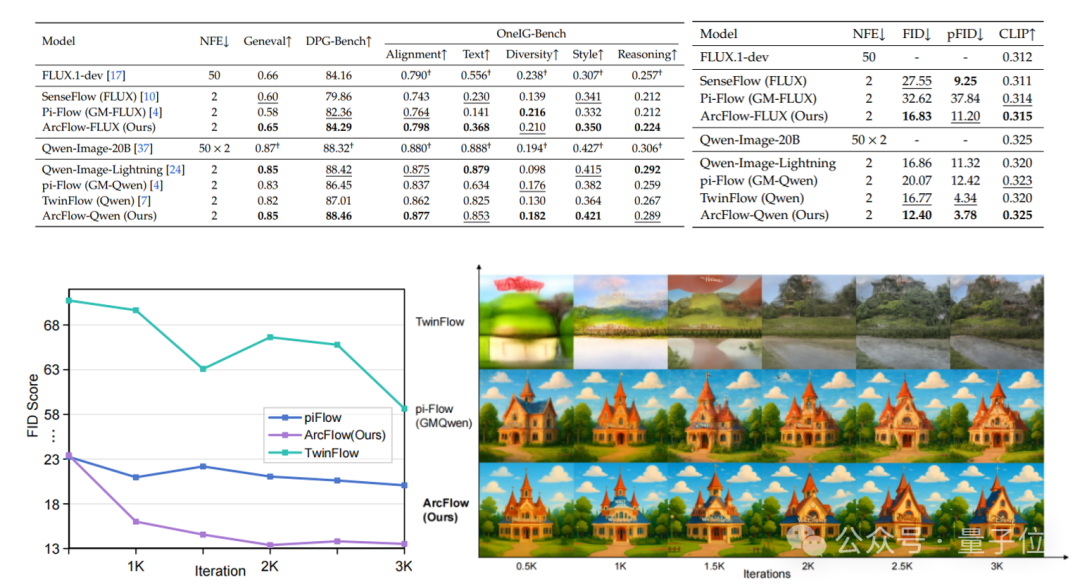Screen dimensions: 1080x584
Task: Click the blue [17] citation after FLUX.1-dev
Action: click(116, 75)
